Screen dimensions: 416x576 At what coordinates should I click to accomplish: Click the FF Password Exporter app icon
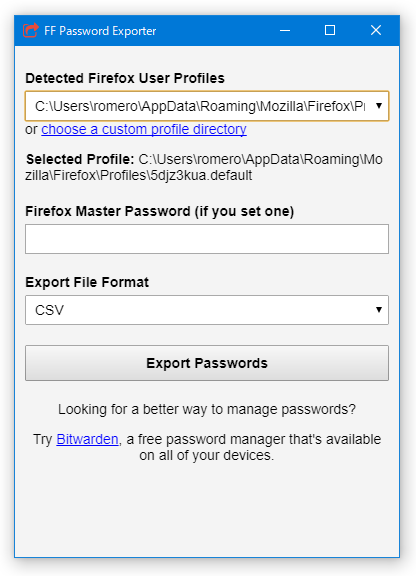[31, 30]
